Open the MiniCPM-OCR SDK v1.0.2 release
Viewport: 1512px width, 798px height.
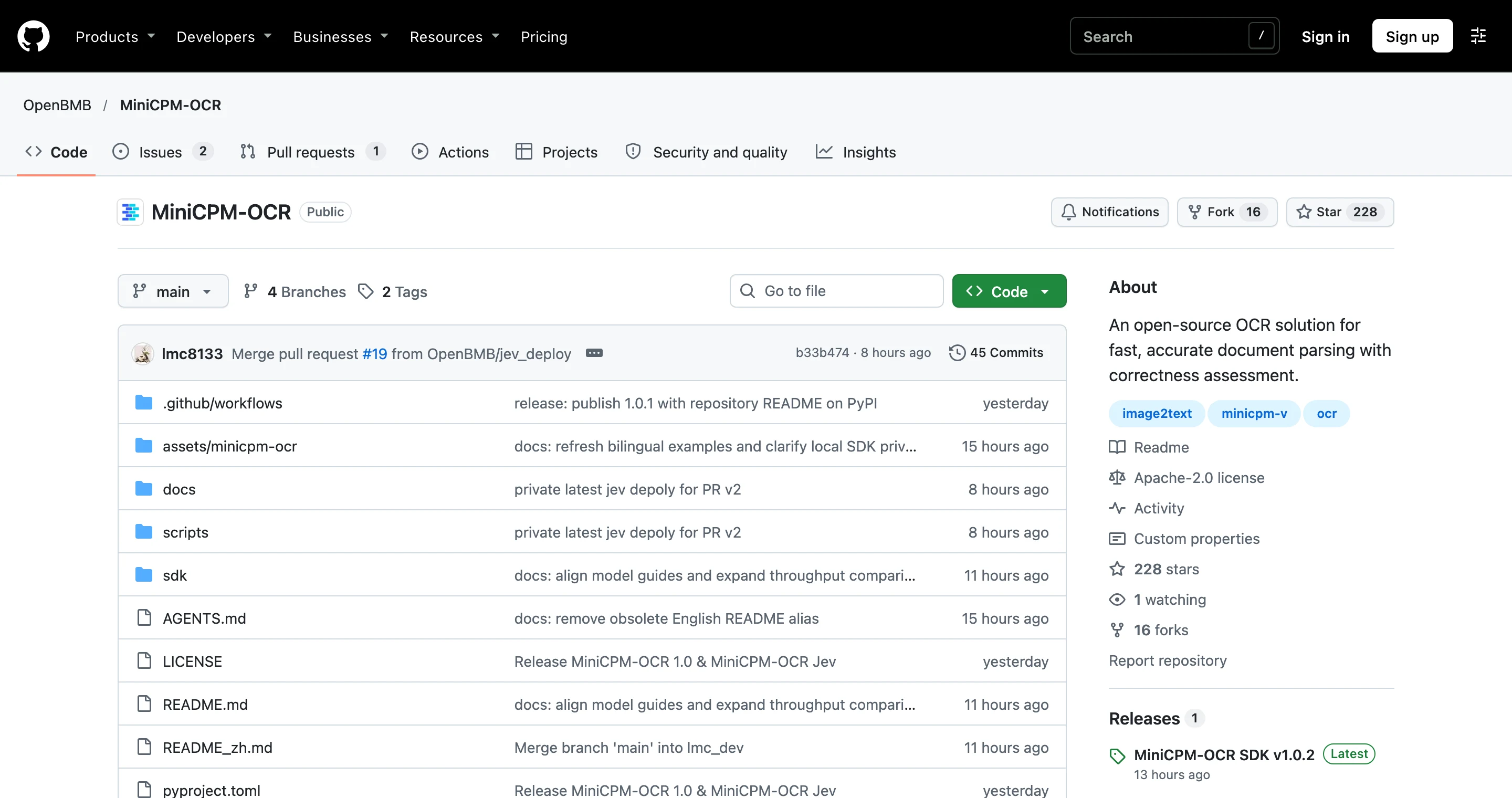point(1224,754)
